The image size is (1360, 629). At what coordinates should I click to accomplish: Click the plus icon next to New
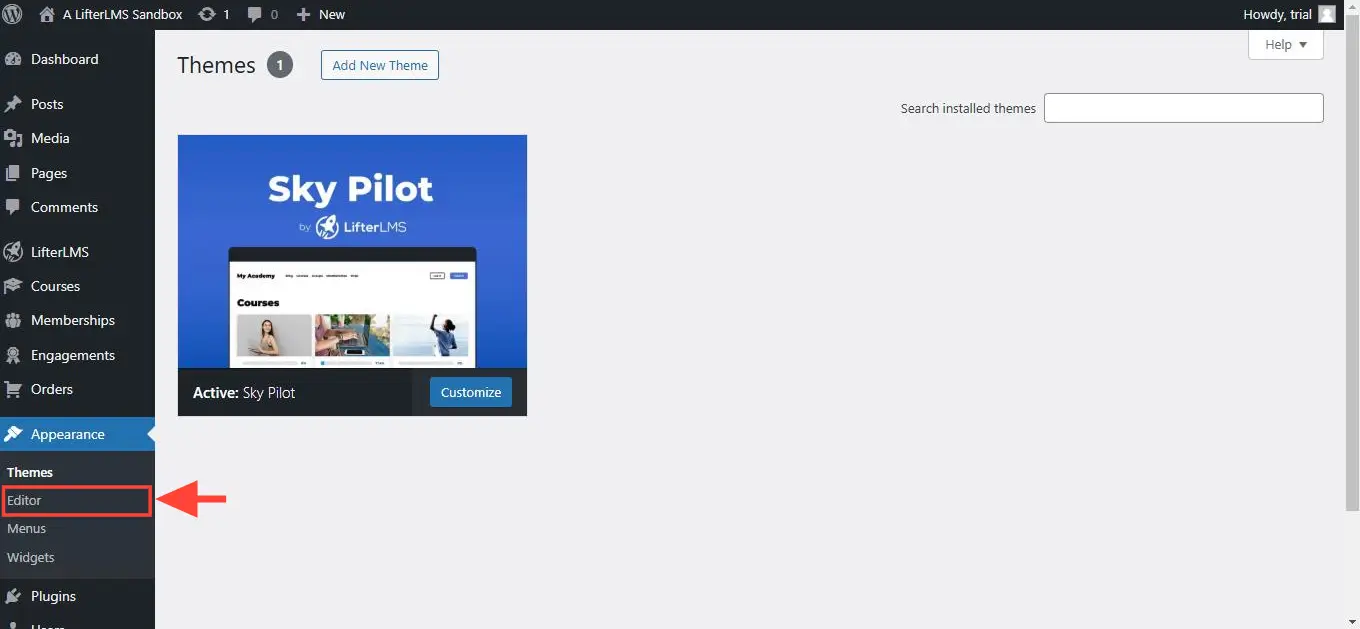tap(304, 14)
